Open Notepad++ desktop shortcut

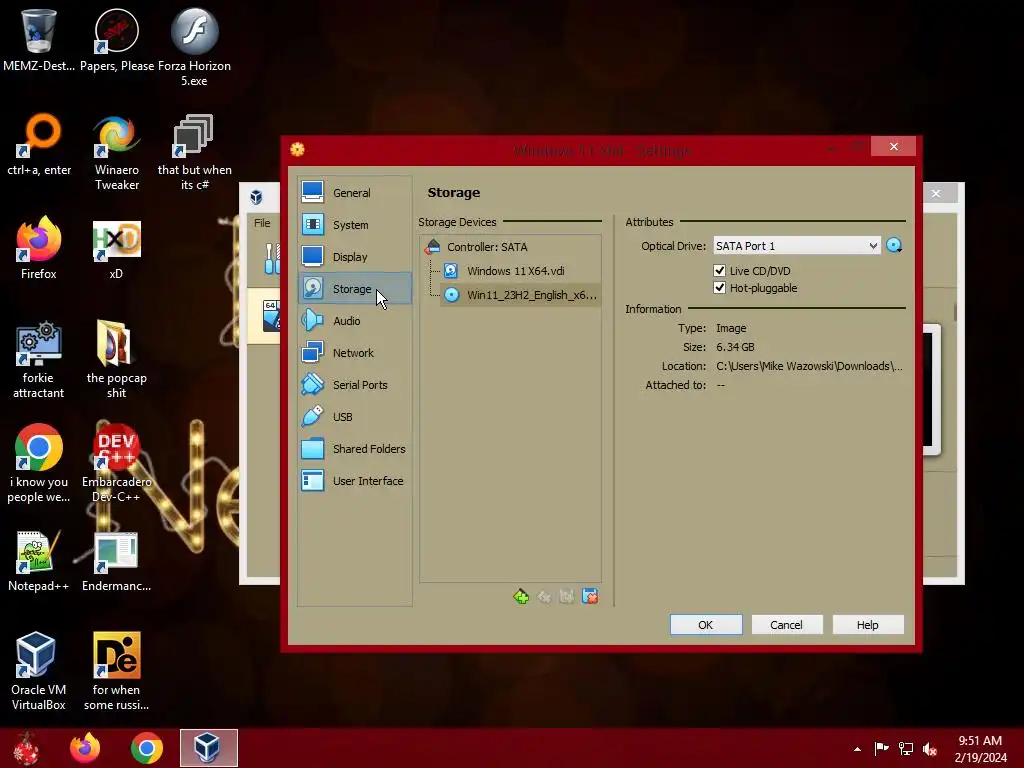(x=39, y=560)
